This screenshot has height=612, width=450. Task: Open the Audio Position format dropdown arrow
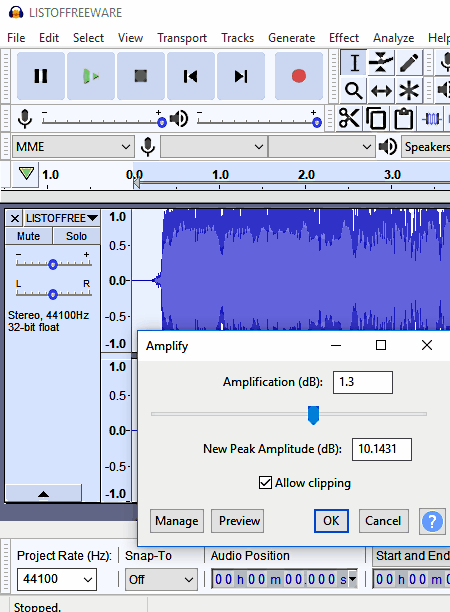352,578
